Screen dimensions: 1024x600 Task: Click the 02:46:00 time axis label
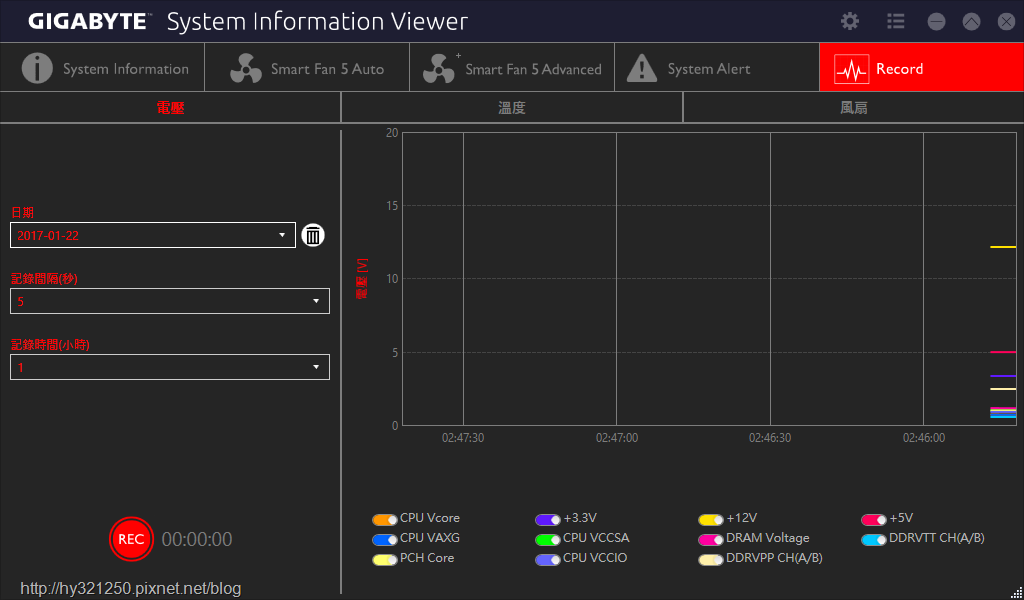pos(924,437)
